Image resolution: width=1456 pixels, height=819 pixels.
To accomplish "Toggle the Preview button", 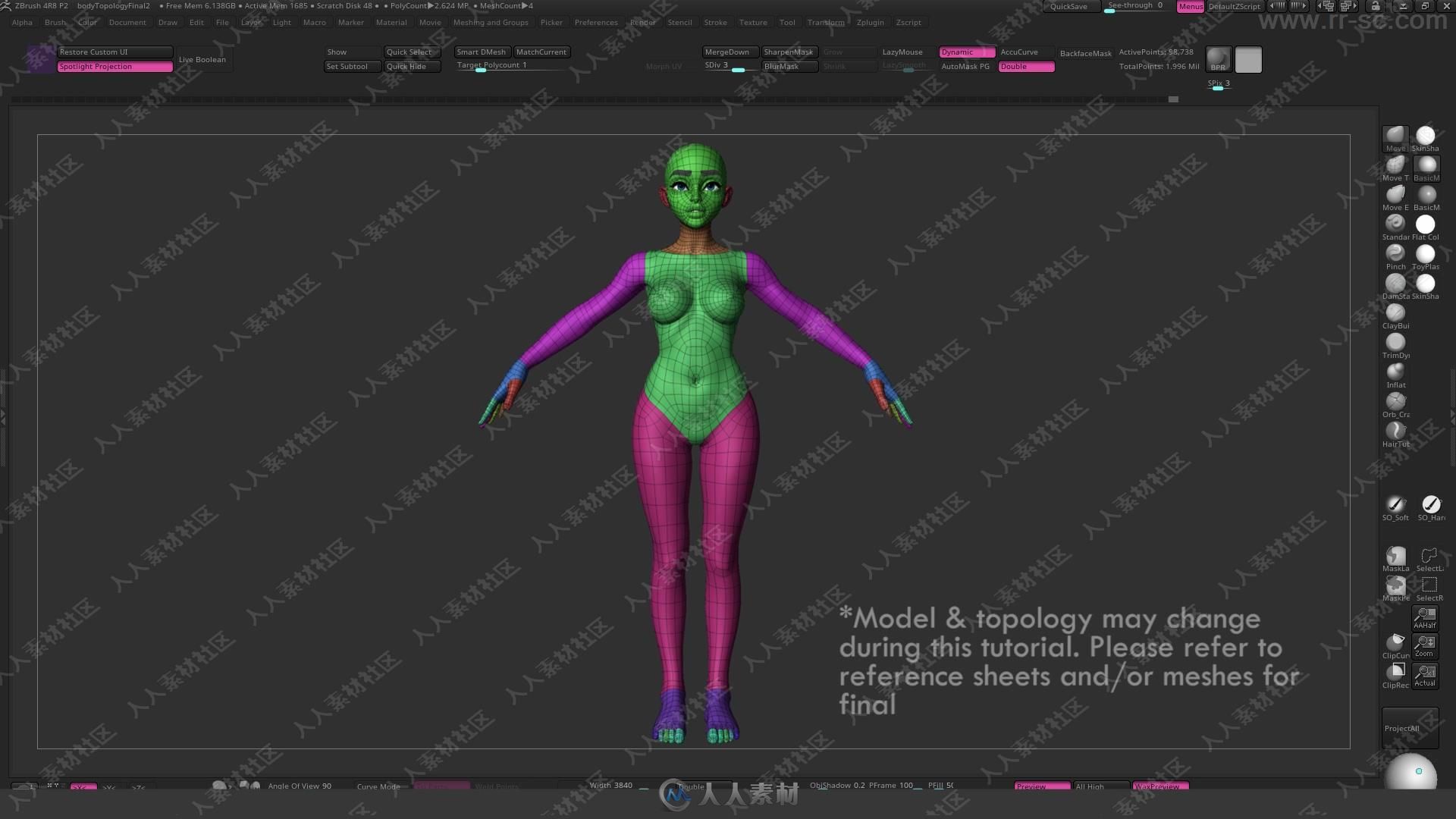I will (x=1042, y=786).
